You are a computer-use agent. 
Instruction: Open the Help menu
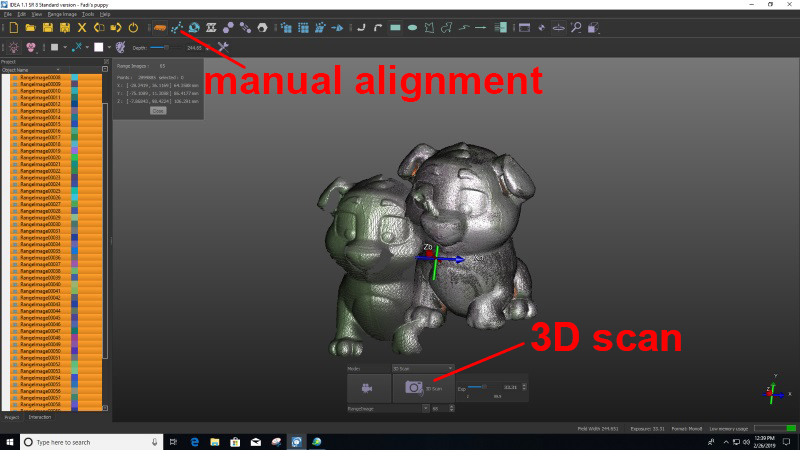tap(105, 14)
